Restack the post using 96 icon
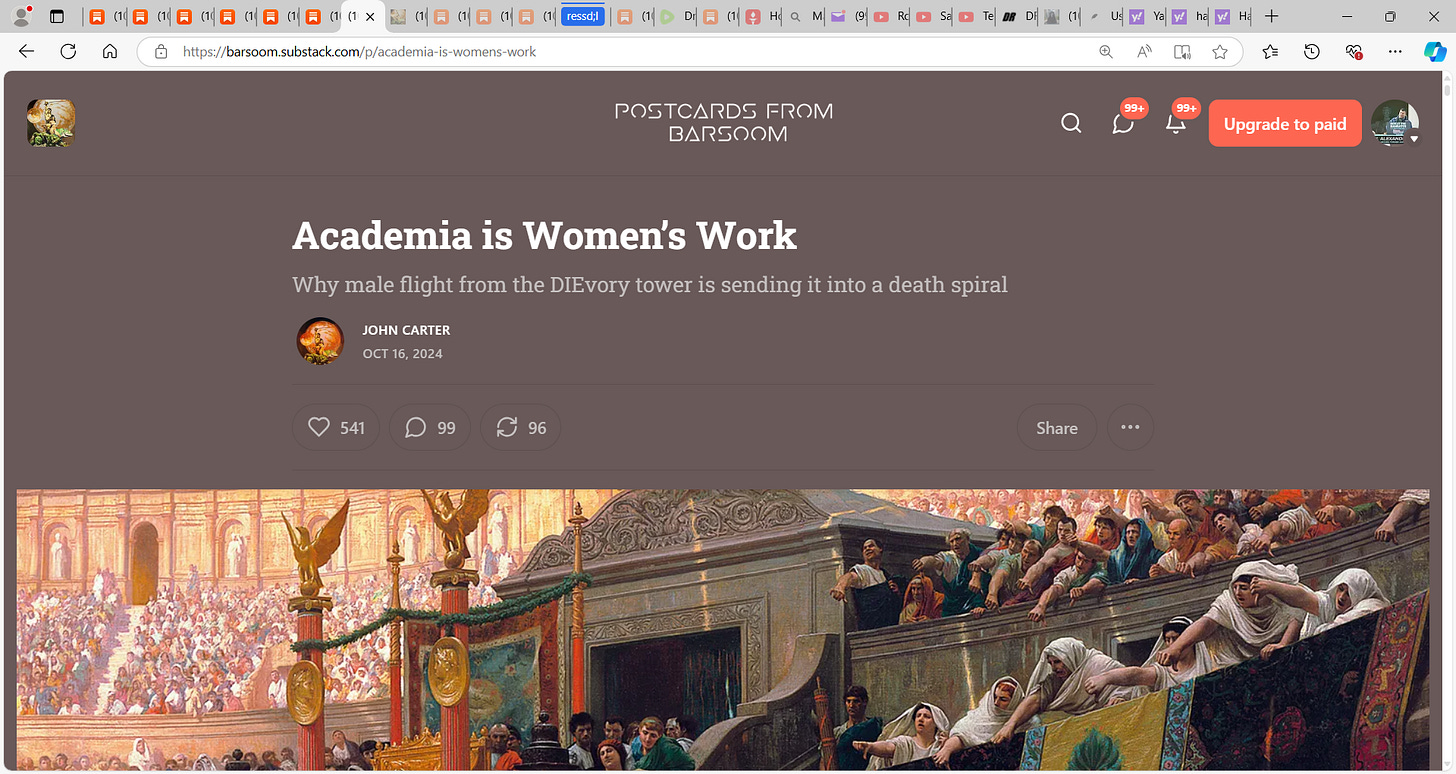 click(x=521, y=428)
